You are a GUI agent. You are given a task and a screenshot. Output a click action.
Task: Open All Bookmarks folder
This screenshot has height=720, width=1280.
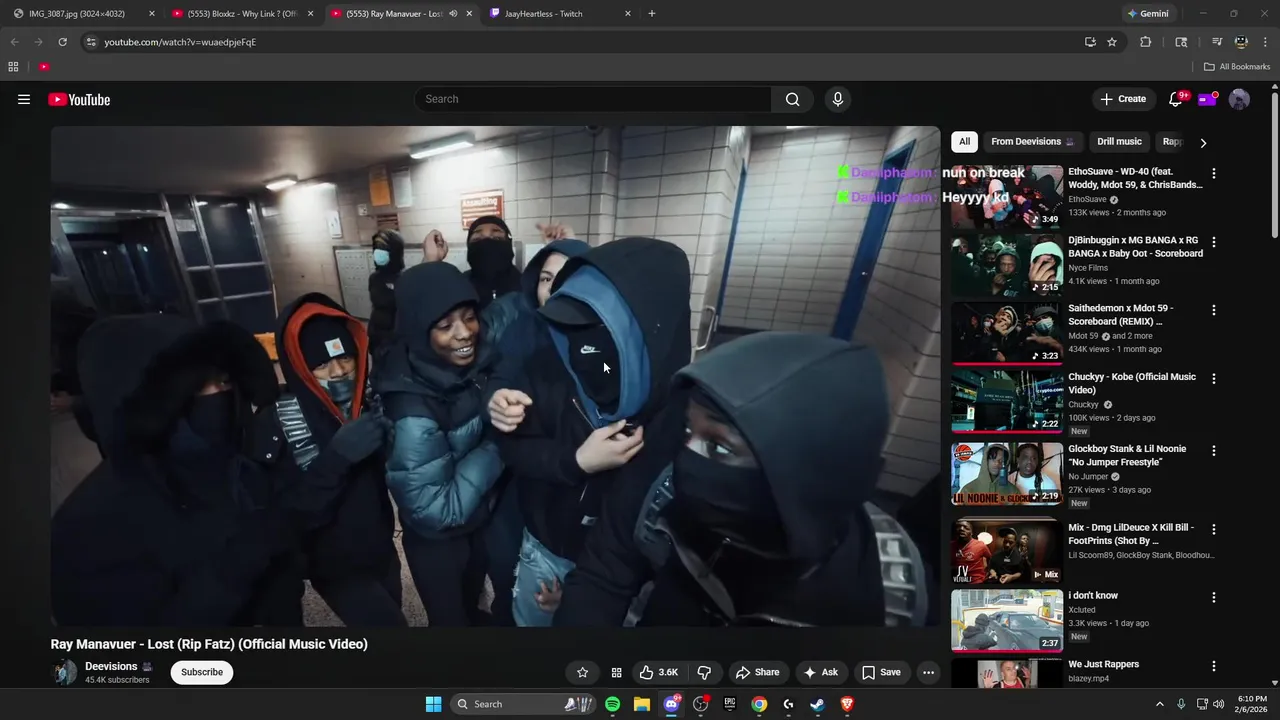pyautogui.click(x=1237, y=67)
